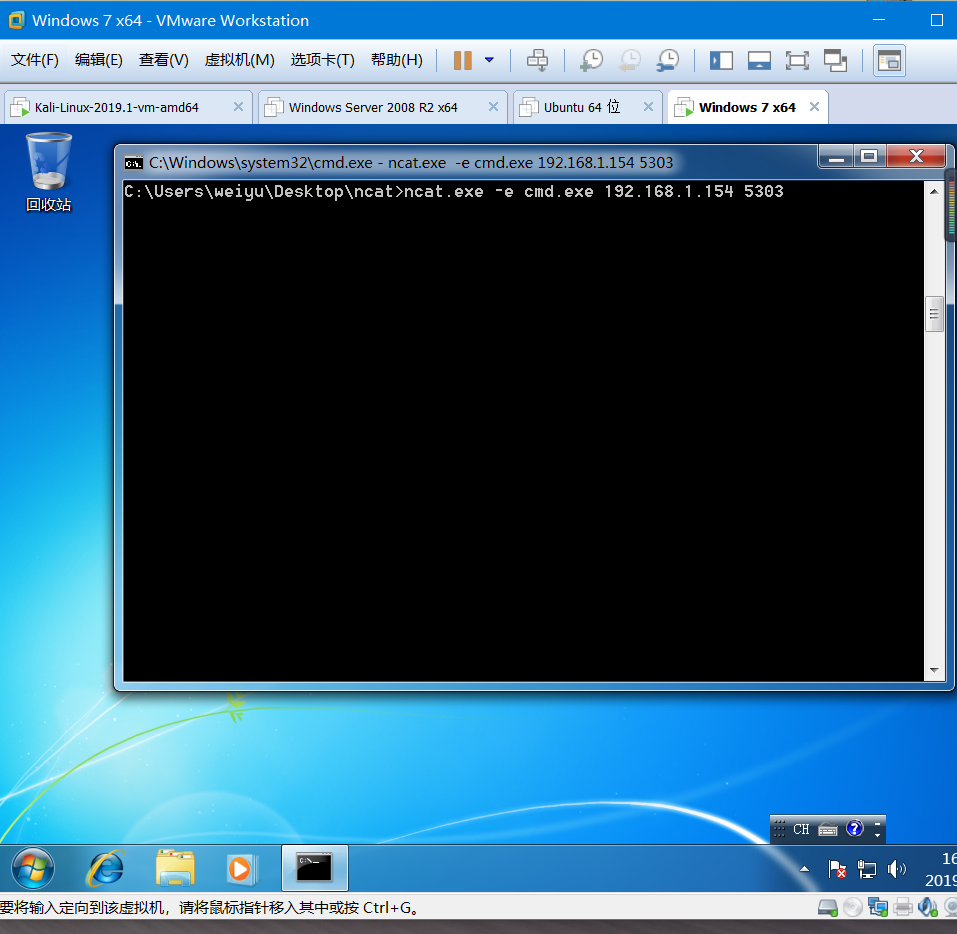Open the 选项卡(T) menu
The width and height of the screenshot is (957, 934).
coord(322,60)
